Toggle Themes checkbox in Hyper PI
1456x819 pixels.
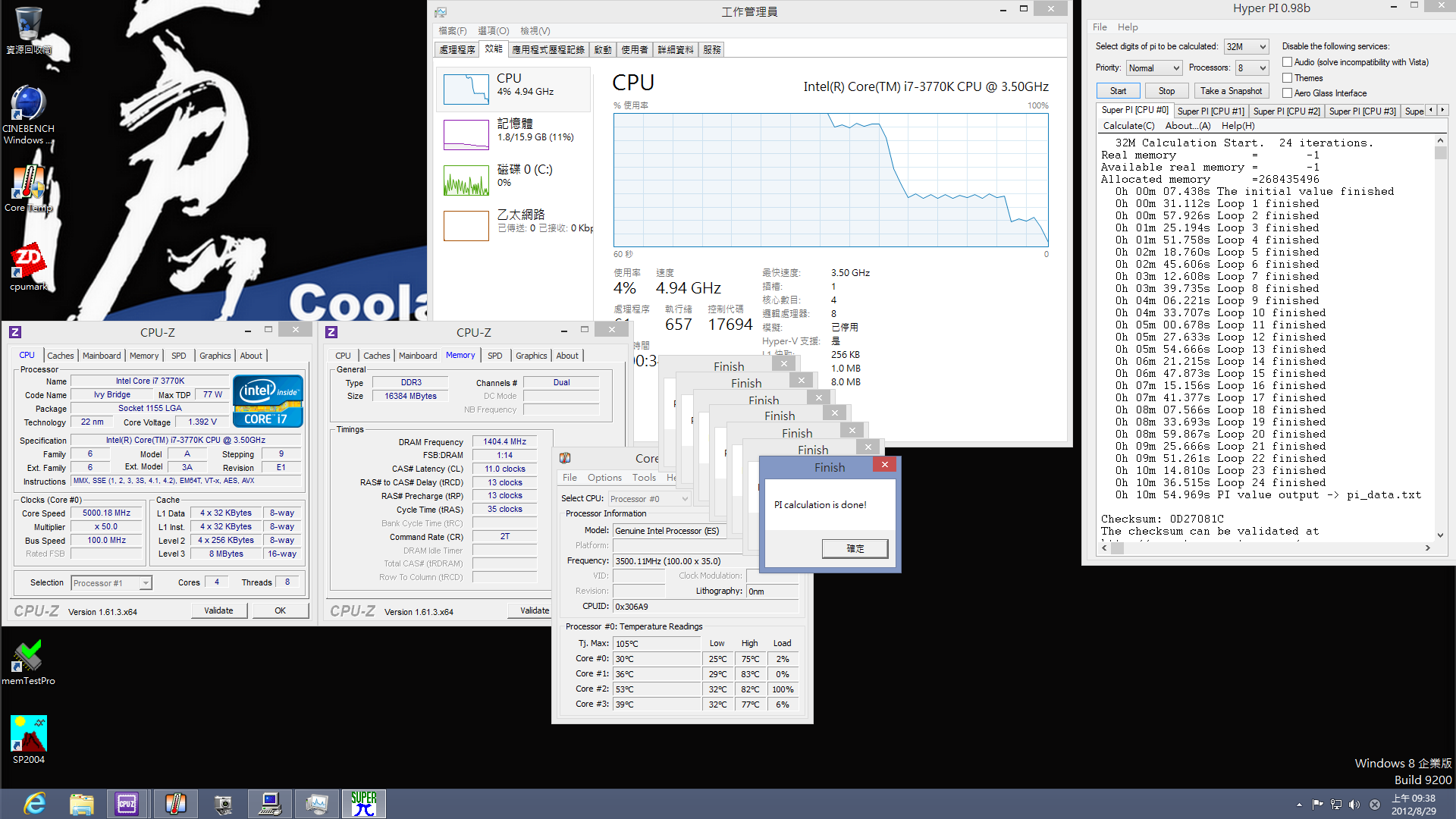1287,78
